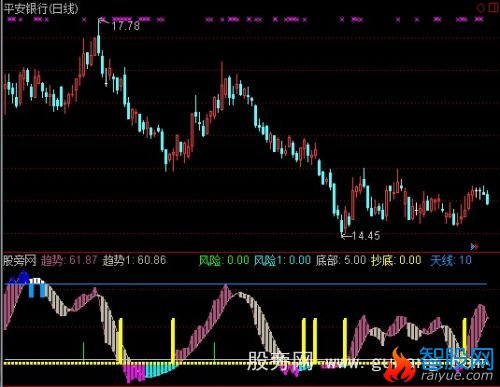Select the 天线: 10 indicator value

[x=451, y=260]
